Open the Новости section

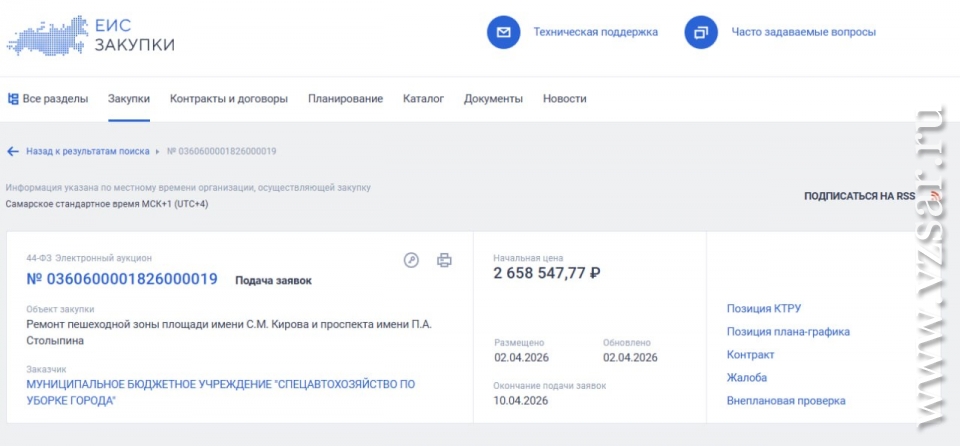tap(564, 99)
